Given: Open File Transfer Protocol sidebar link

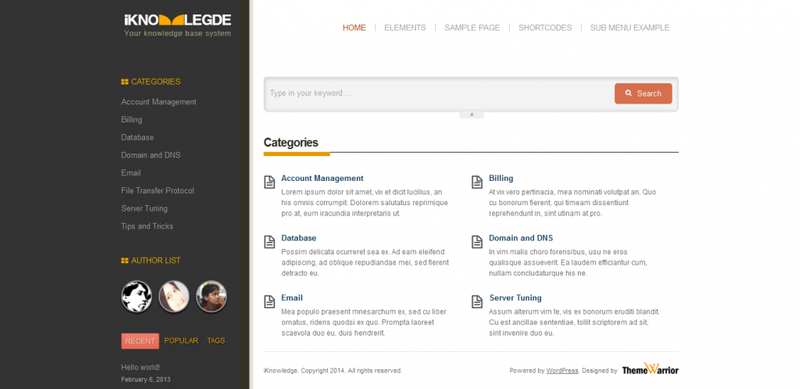Looking at the screenshot, I should [x=158, y=190].
